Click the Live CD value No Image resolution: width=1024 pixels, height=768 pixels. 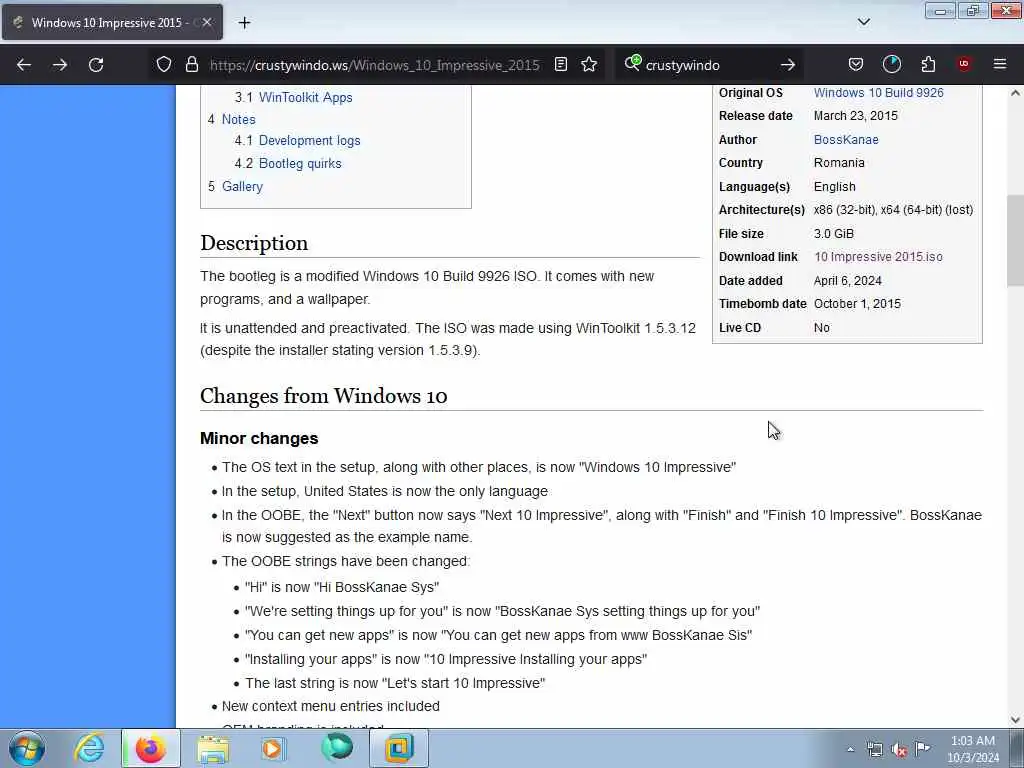[x=822, y=328]
